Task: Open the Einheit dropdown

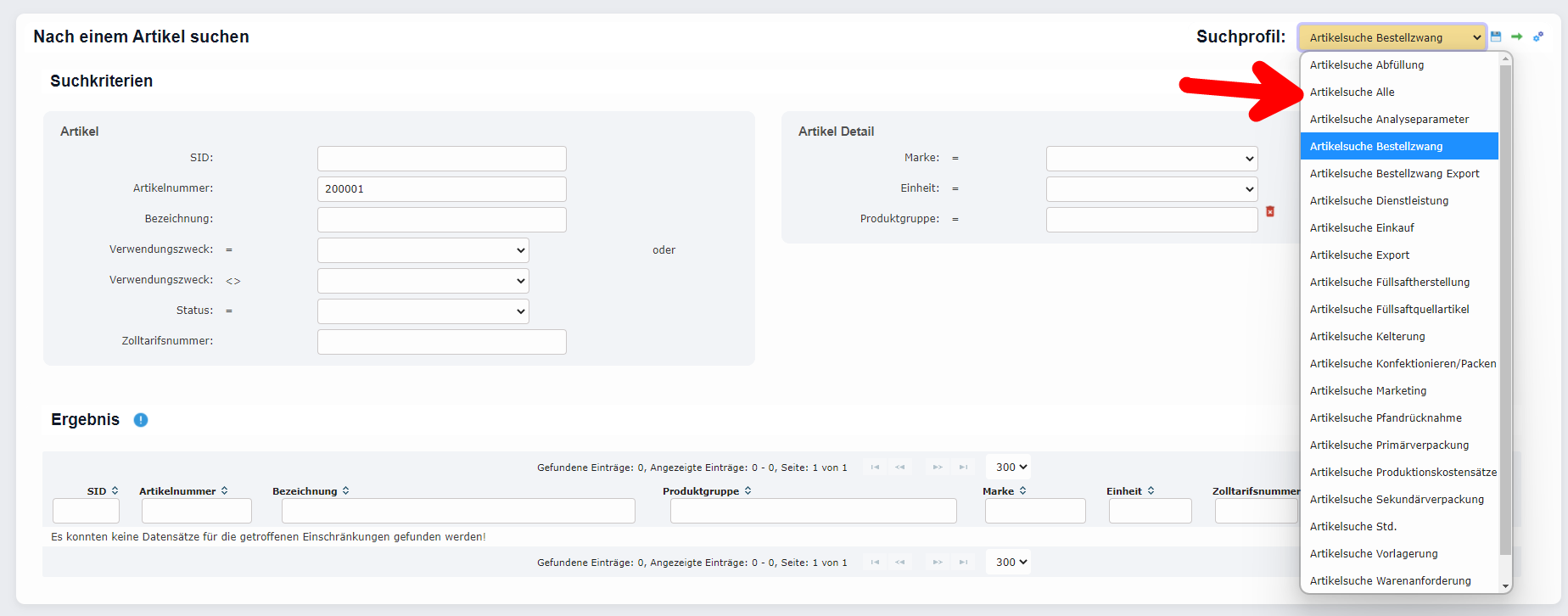Action: [1151, 189]
